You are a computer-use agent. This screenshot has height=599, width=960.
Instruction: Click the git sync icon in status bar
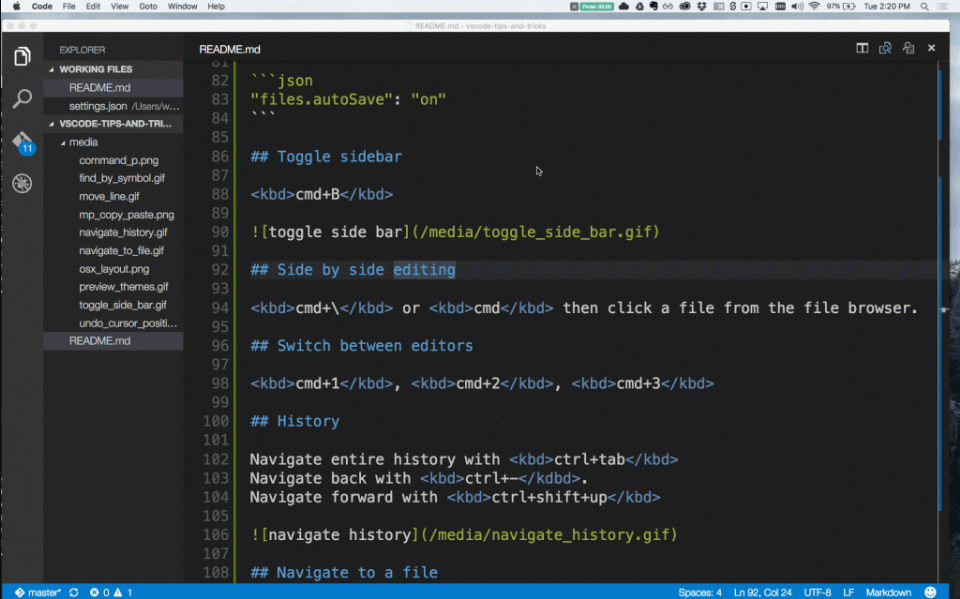coord(73,592)
